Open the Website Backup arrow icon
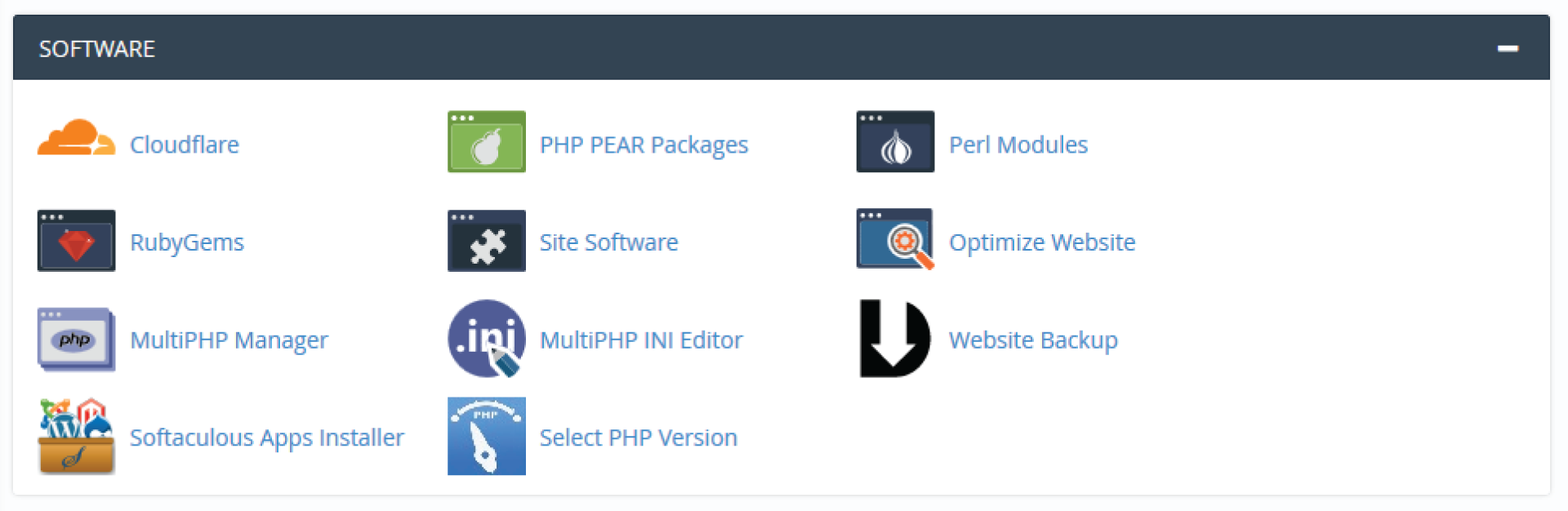The width and height of the screenshot is (1568, 511). tap(895, 339)
